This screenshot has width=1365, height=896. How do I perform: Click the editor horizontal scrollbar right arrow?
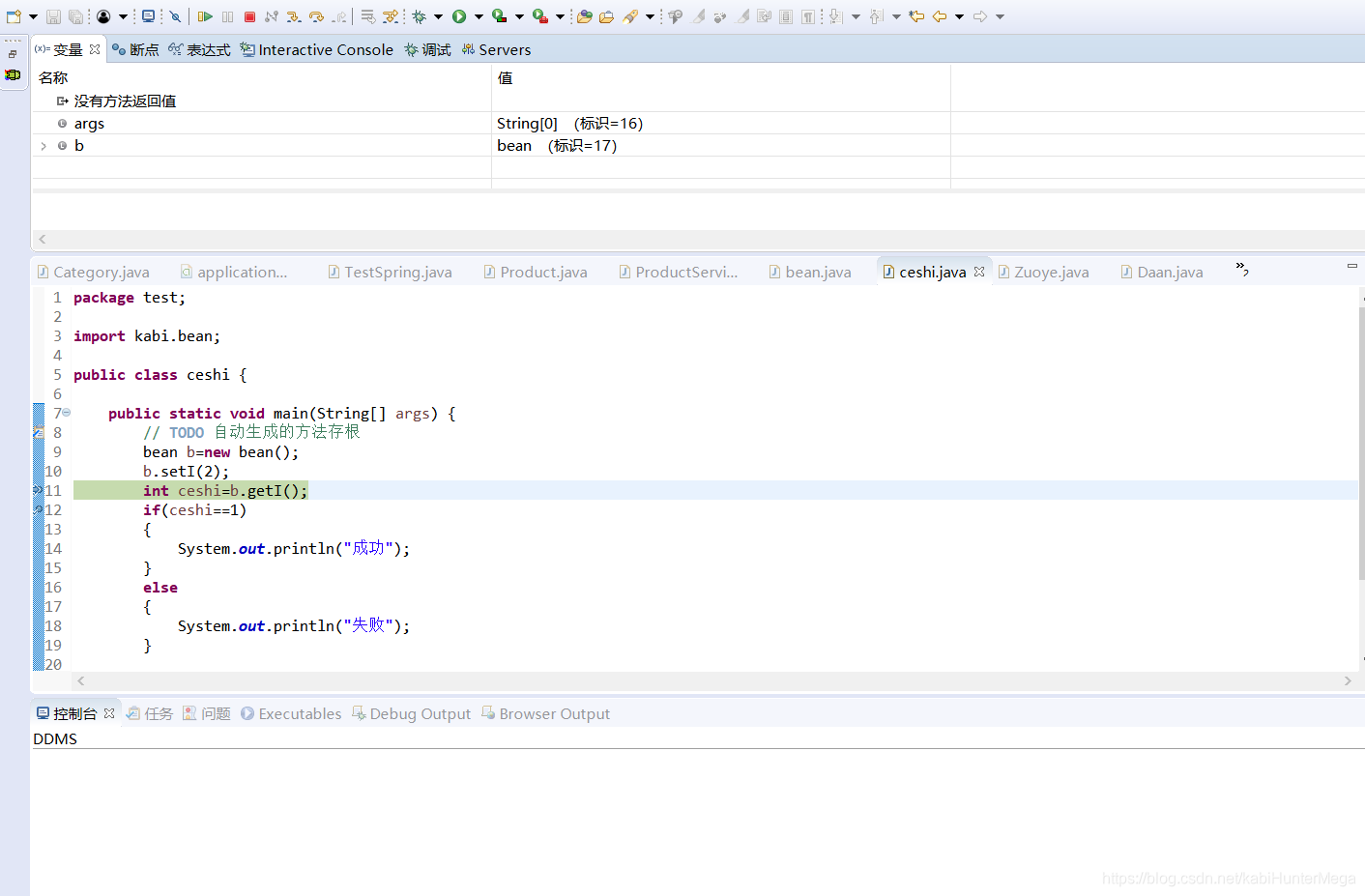click(x=1348, y=681)
